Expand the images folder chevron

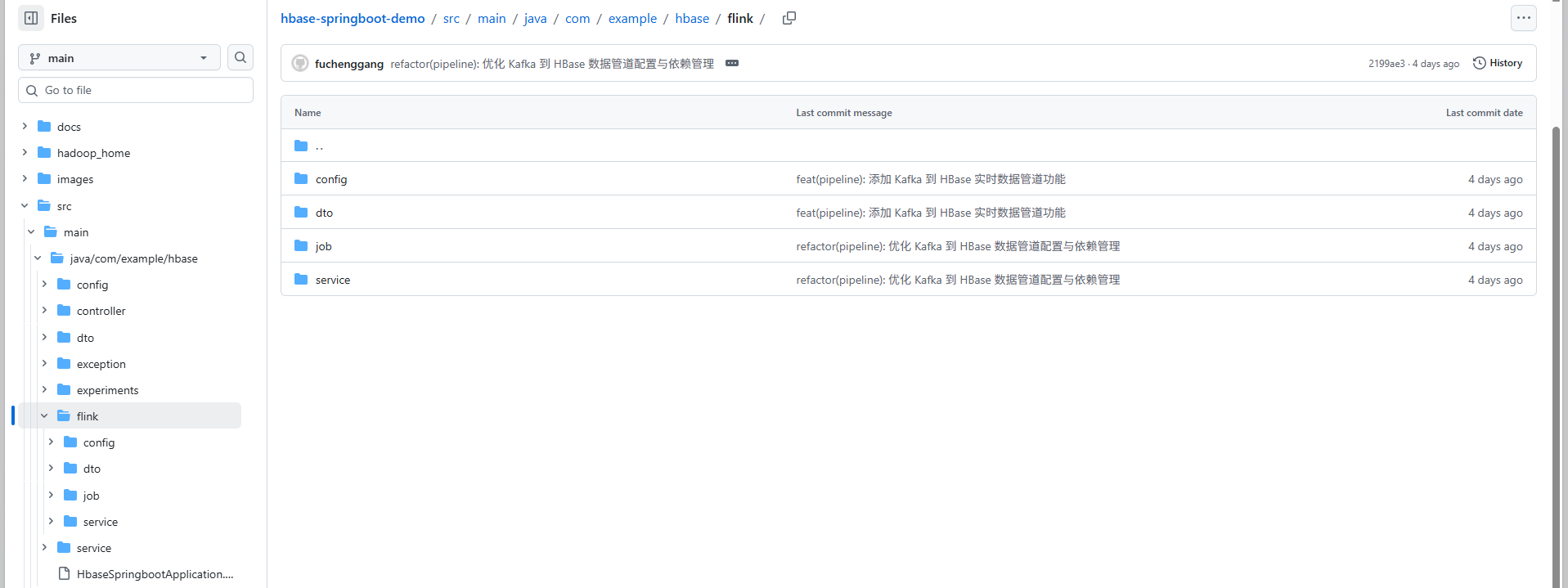click(25, 178)
